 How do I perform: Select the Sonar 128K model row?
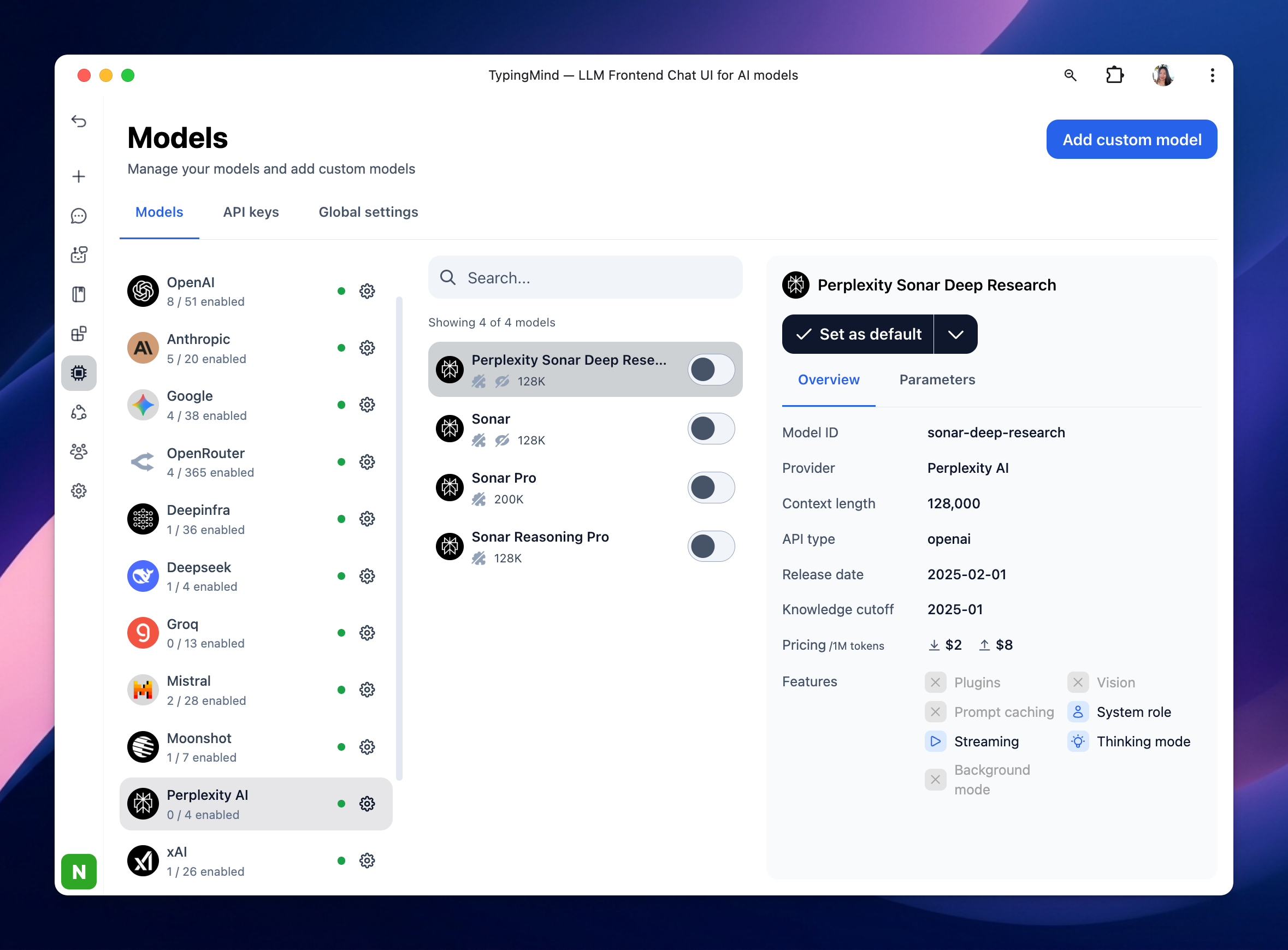pyautogui.click(x=585, y=429)
